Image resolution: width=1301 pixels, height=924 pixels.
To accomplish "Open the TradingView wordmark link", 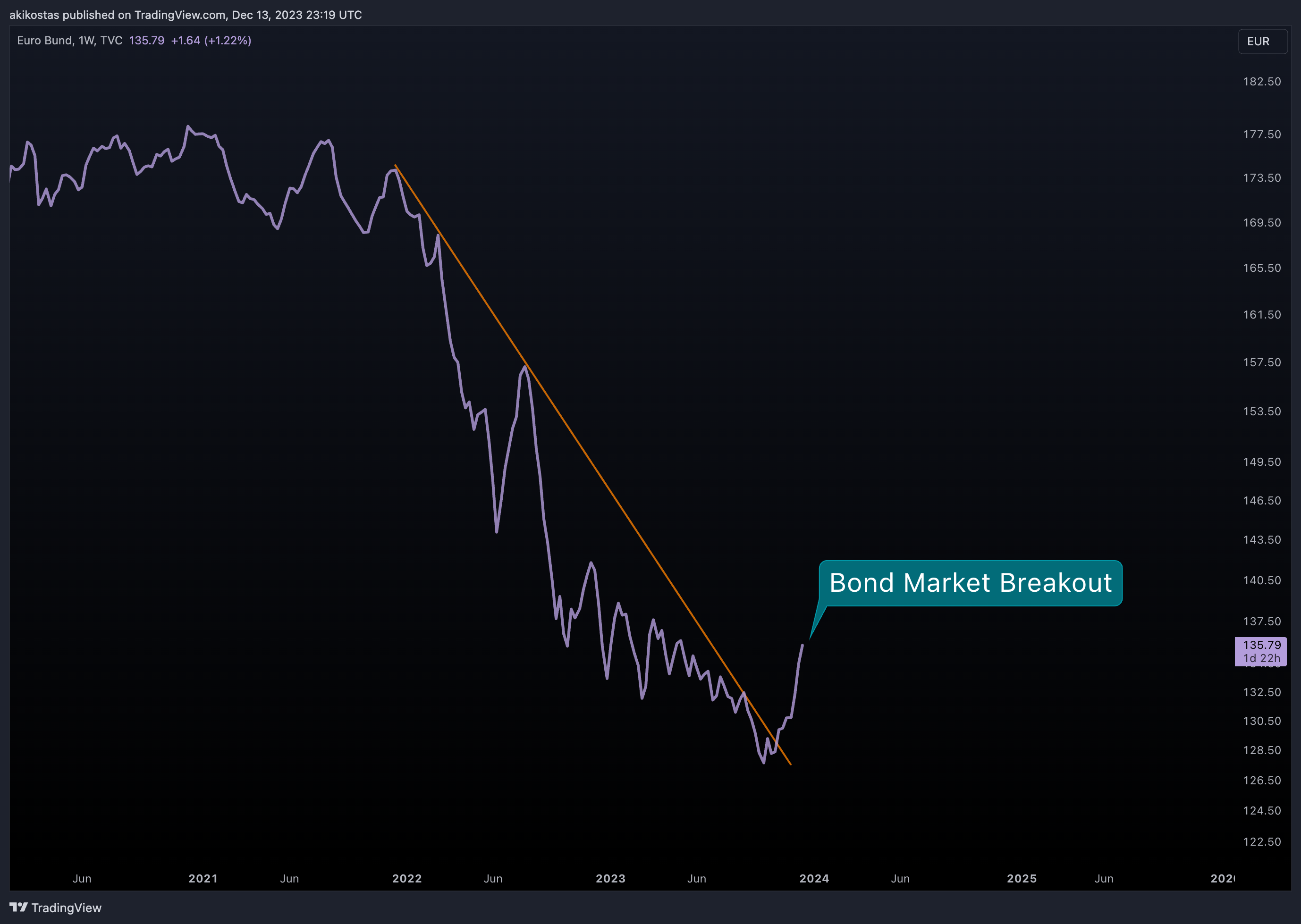I will [x=66, y=907].
